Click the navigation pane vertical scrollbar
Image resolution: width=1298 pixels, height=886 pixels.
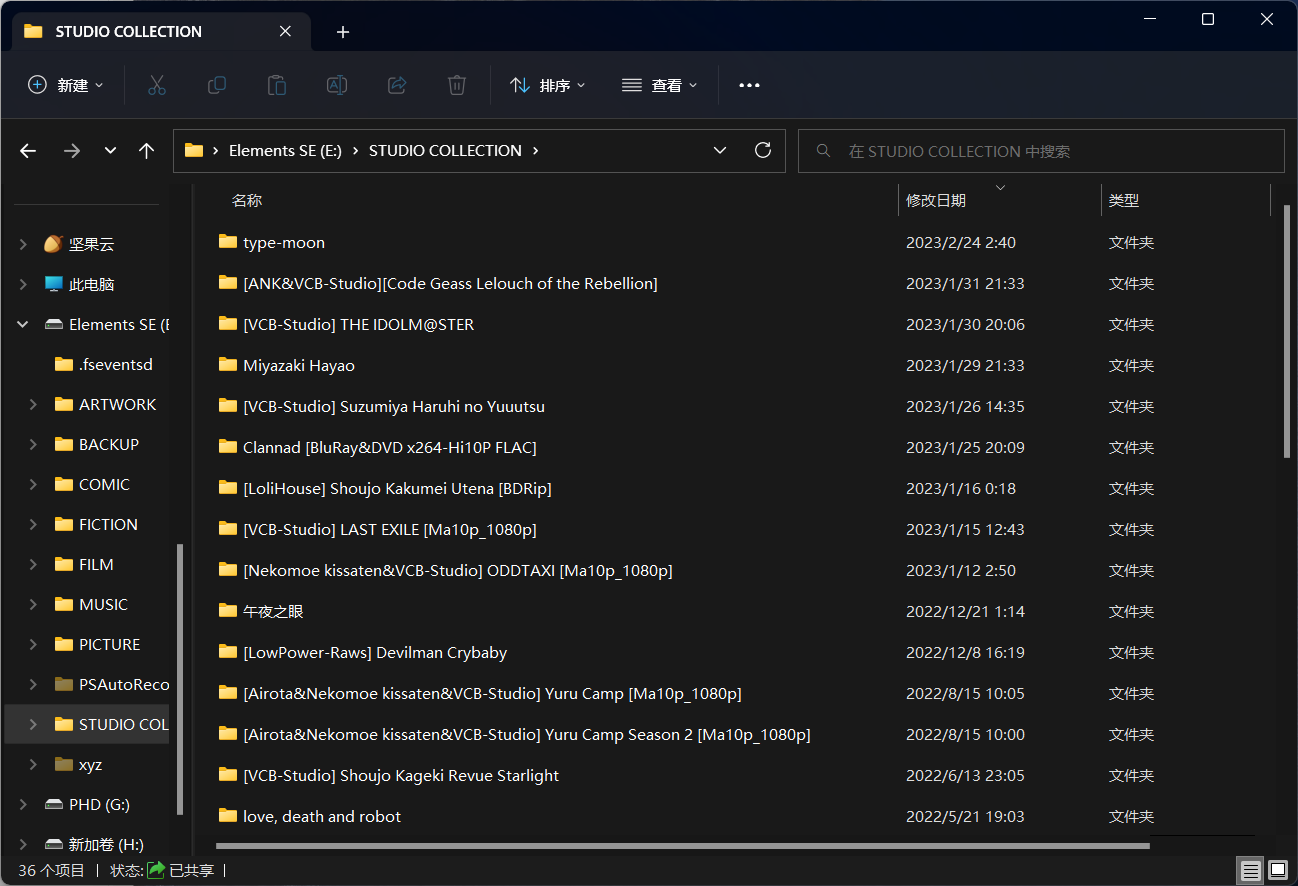[x=180, y=678]
